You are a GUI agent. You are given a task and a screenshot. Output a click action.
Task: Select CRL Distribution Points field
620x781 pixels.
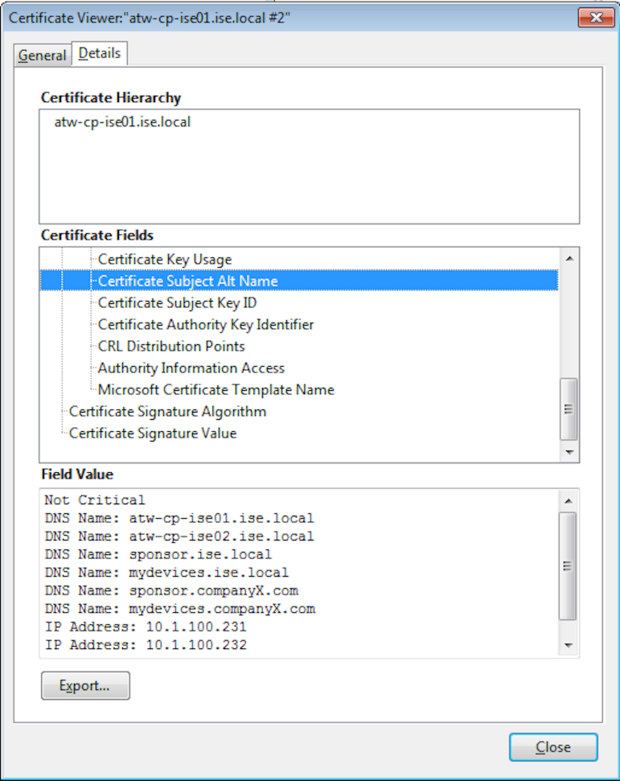(x=171, y=346)
